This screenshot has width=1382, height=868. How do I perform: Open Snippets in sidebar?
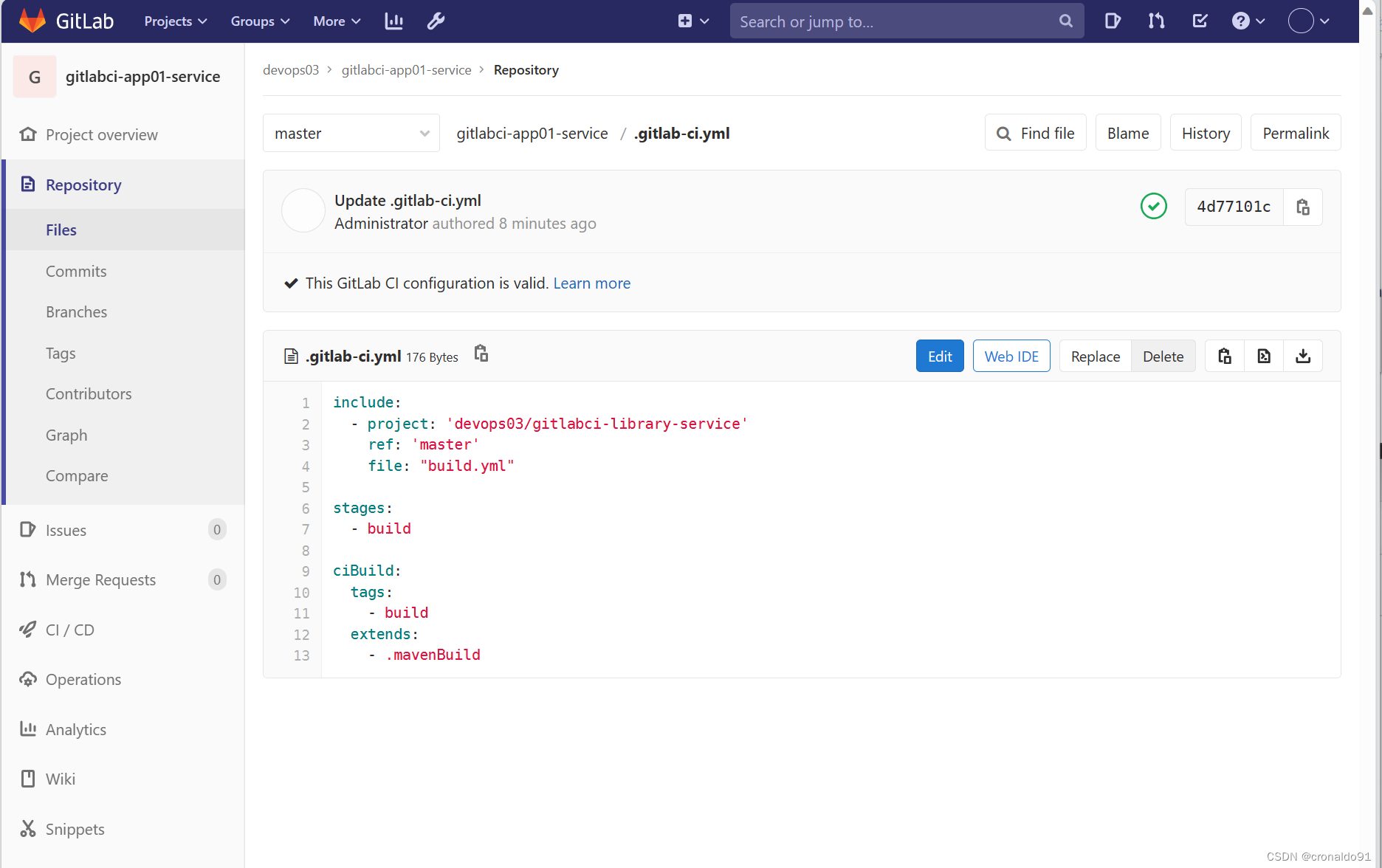(x=123, y=829)
